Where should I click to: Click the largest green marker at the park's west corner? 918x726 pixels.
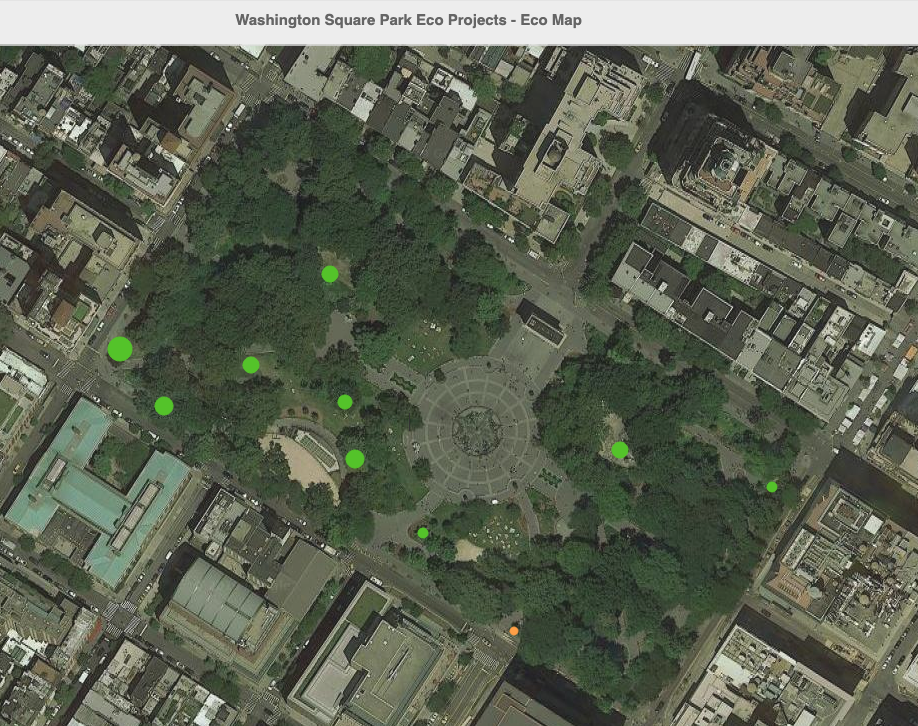tap(120, 349)
